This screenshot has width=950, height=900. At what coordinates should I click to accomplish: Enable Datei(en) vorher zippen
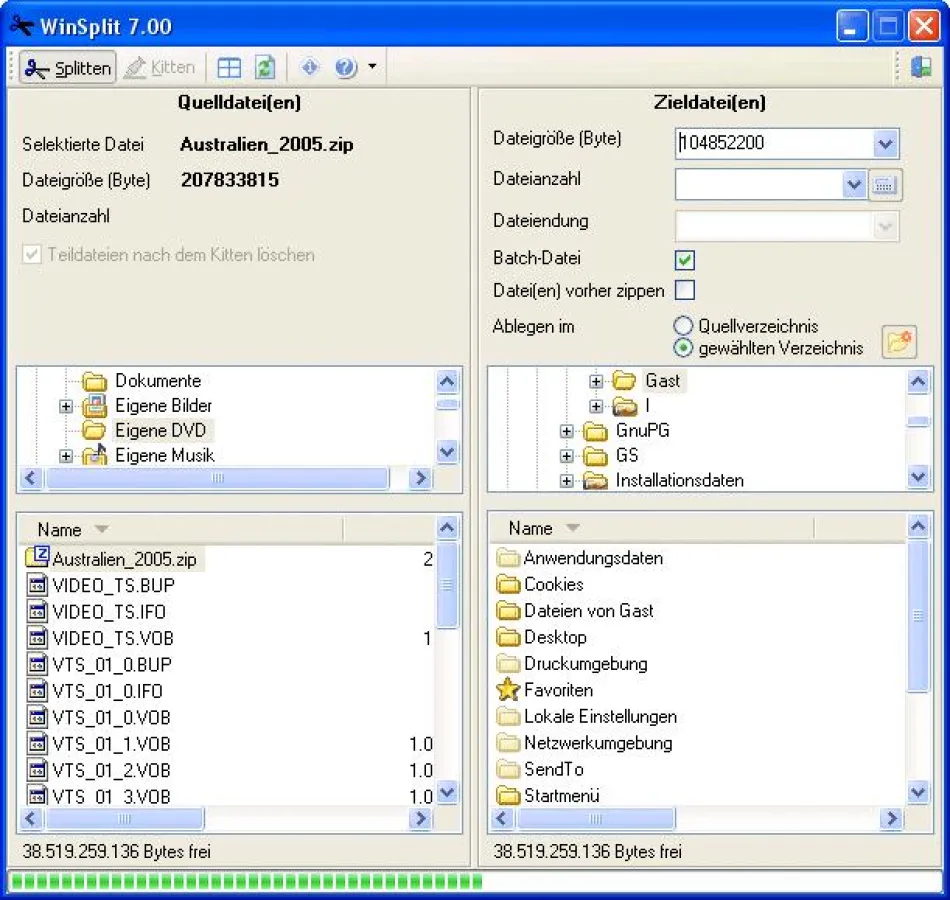[684, 291]
